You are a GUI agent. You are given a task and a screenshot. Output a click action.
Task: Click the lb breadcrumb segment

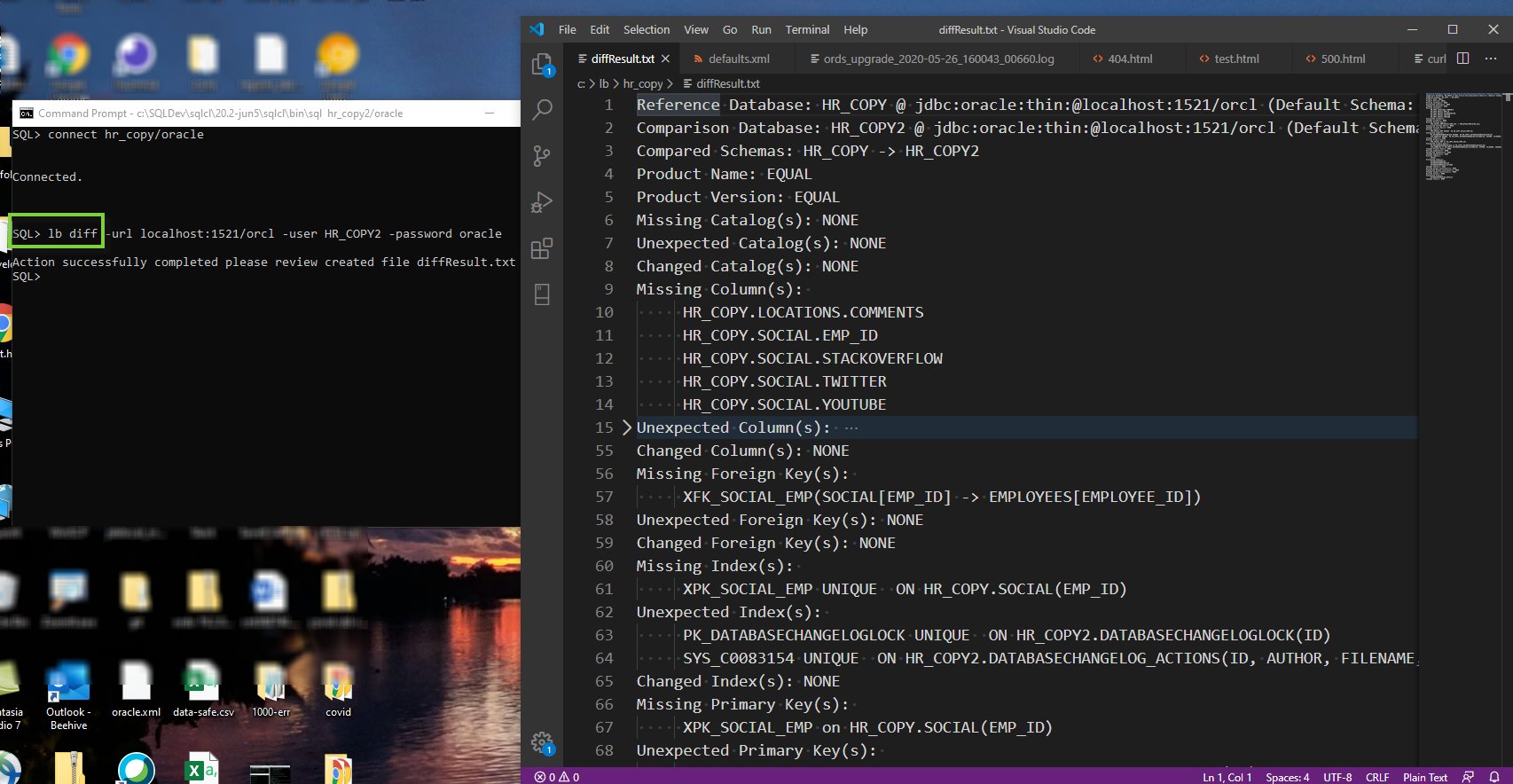tap(604, 83)
